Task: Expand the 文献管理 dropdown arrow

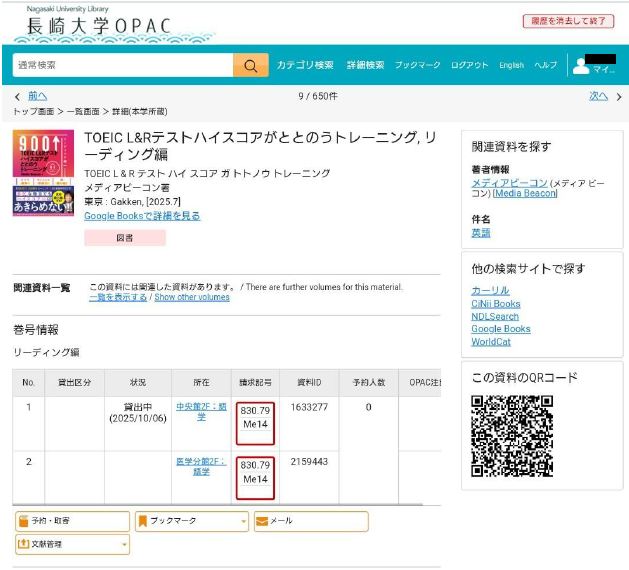Action: [x=124, y=544]
